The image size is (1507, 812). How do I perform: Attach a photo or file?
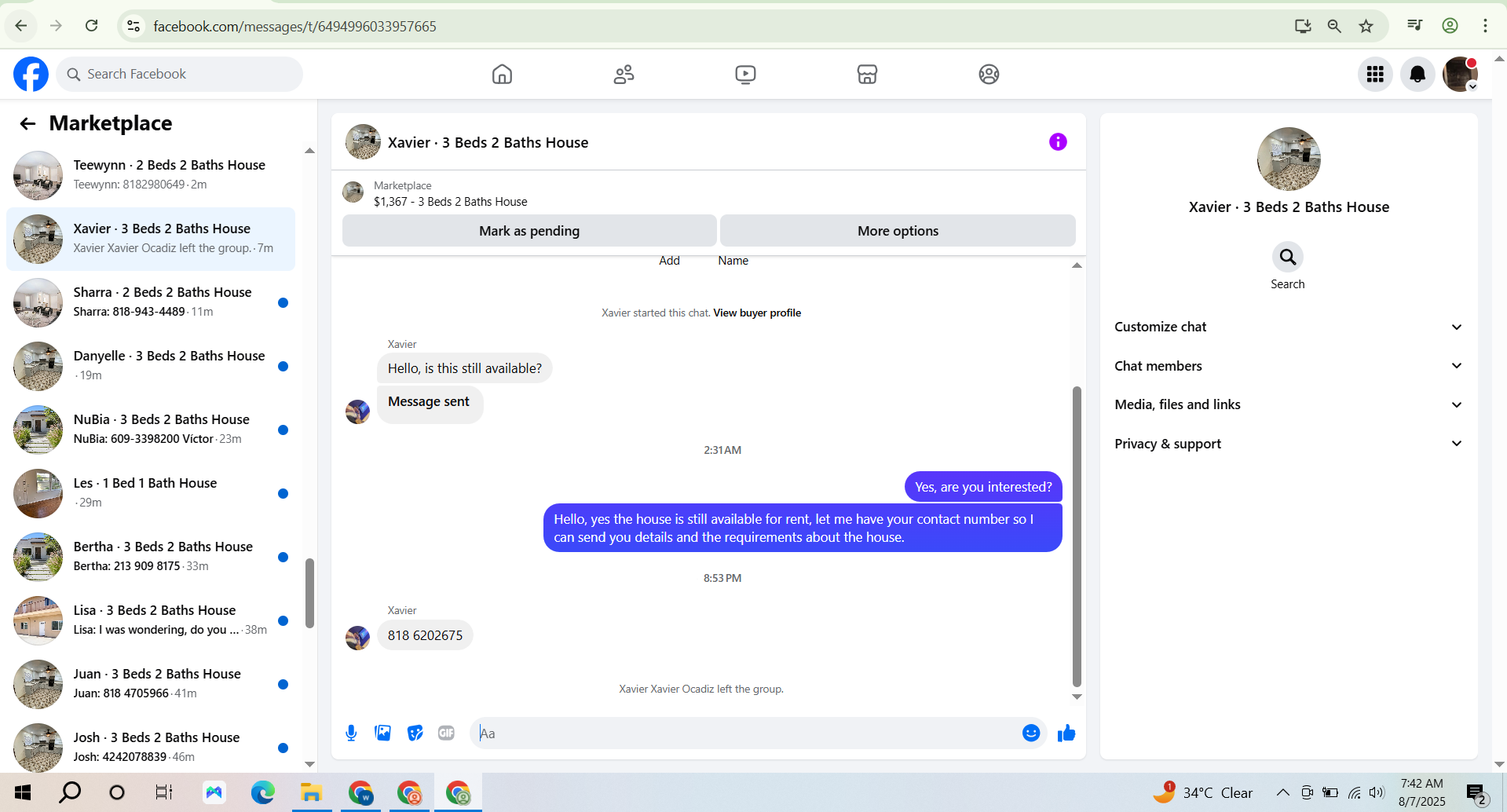click(x=383, y=733)
